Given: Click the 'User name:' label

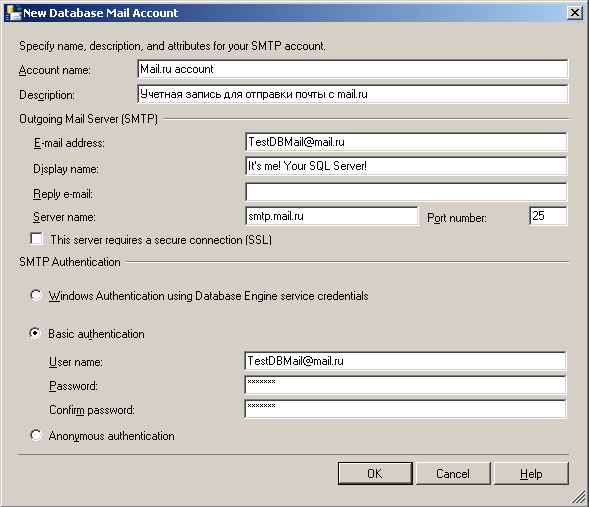Looking at the screenshot, I should tap(76, 362).
